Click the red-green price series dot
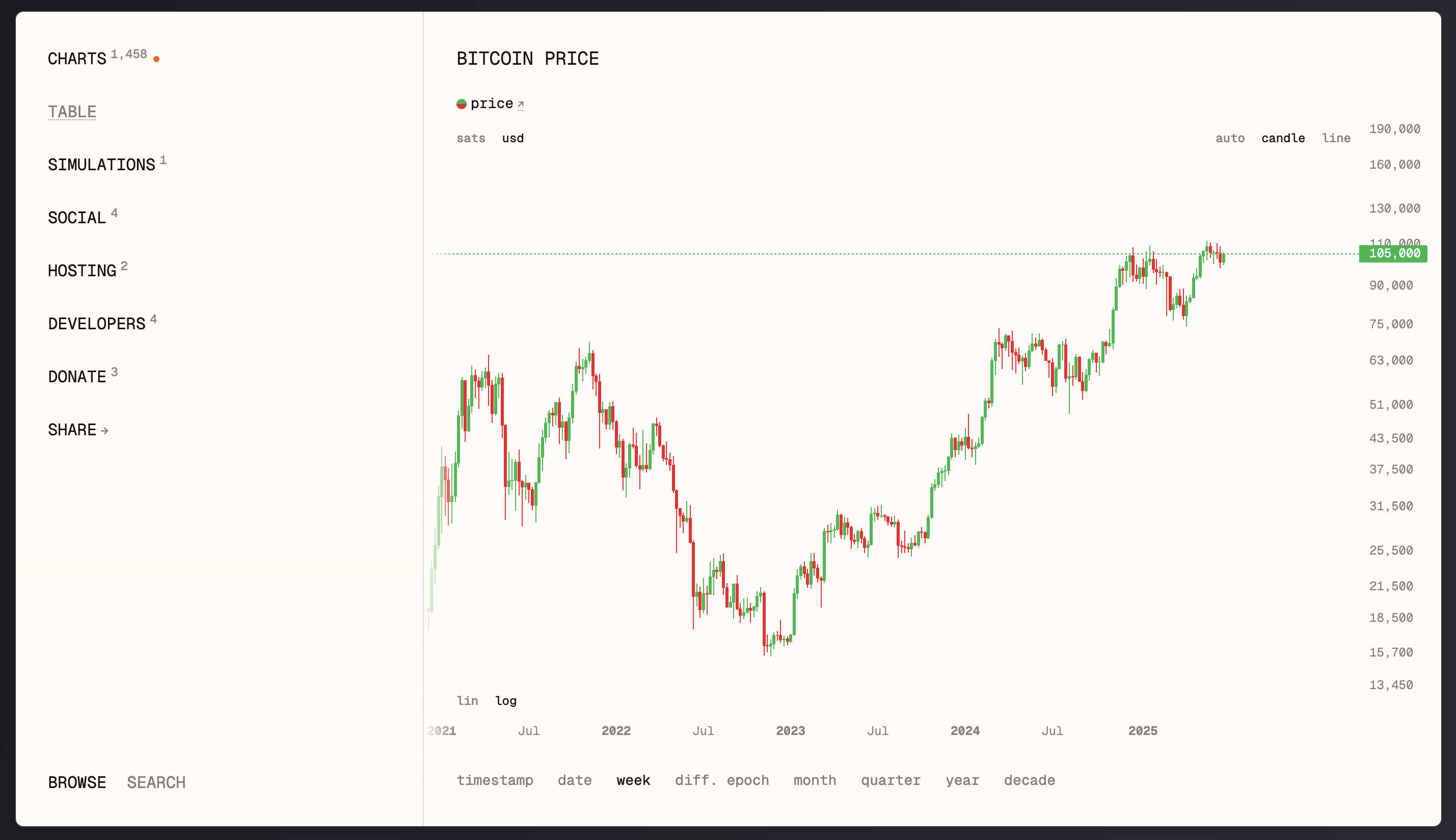This screenshot has width=1456, height=840. click(x=462, y=104)
